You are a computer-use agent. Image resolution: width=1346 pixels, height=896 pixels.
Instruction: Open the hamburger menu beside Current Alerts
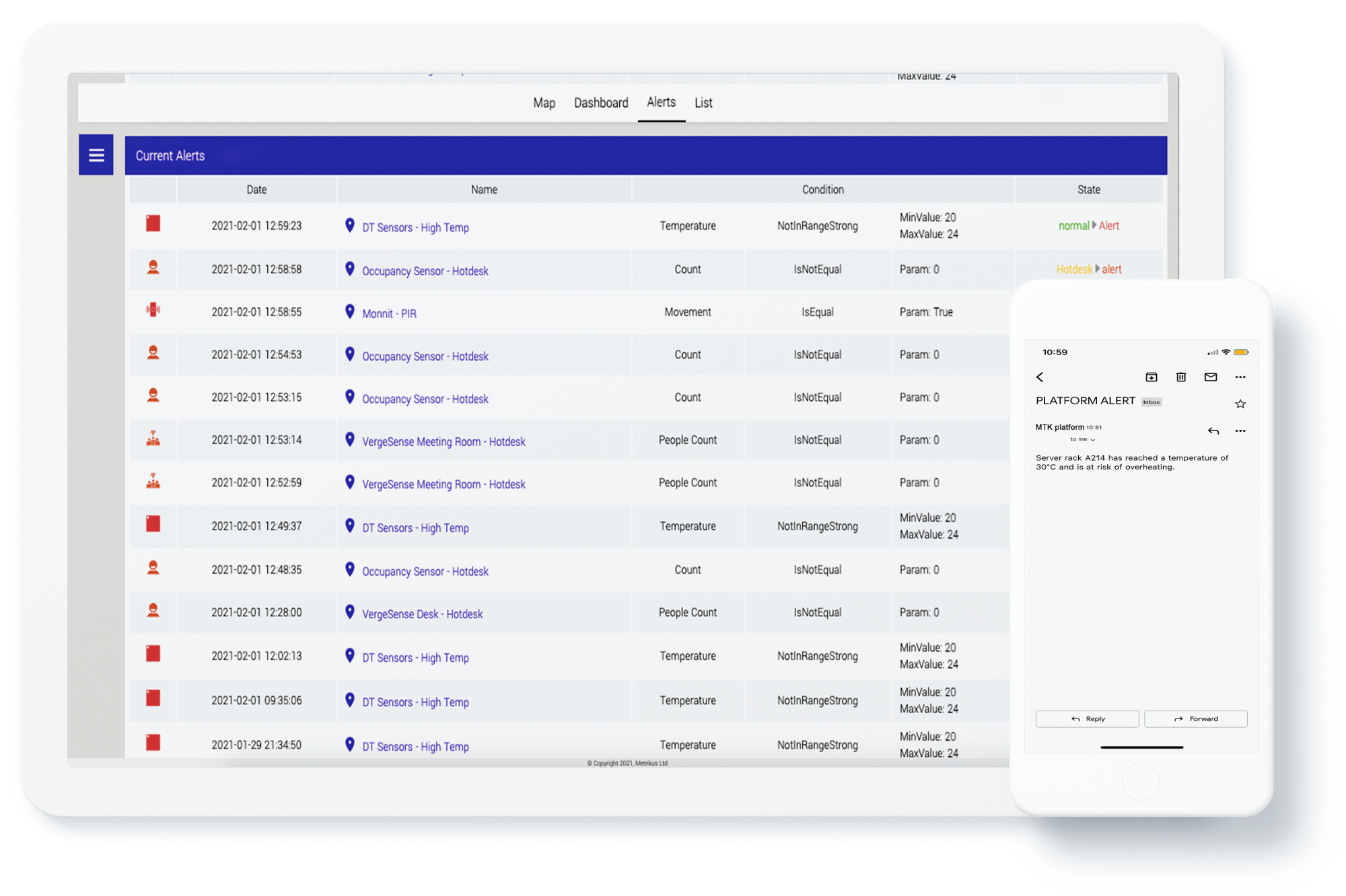[96, 155]
